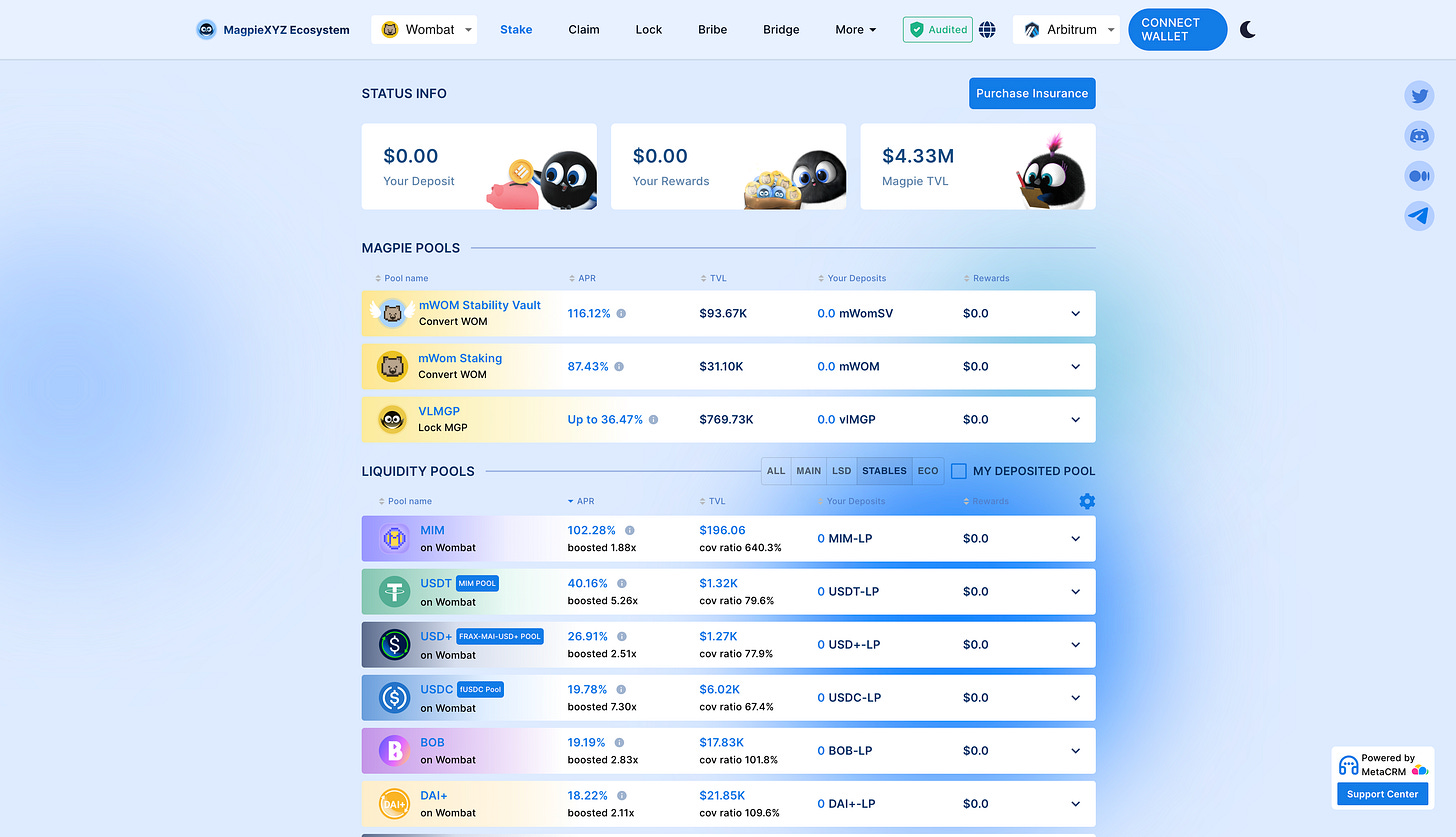The image size is (1456, 837).
Task: Open the Support Center button
Action: [x=1382, y=795]
